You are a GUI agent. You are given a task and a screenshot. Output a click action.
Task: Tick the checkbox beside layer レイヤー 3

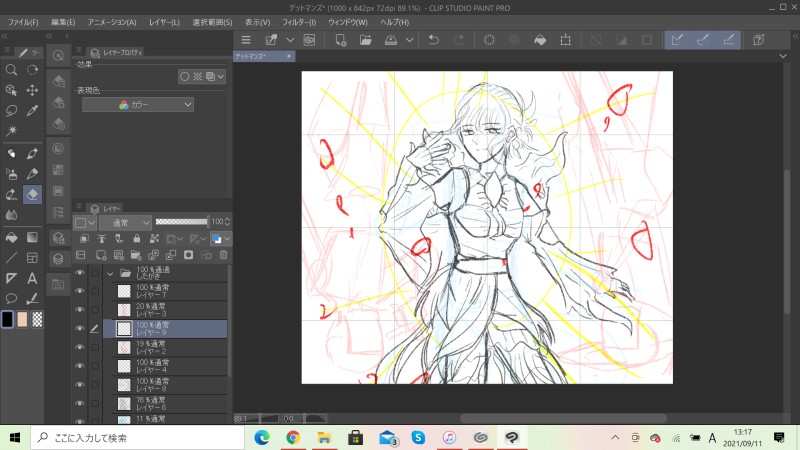[95, 309]
